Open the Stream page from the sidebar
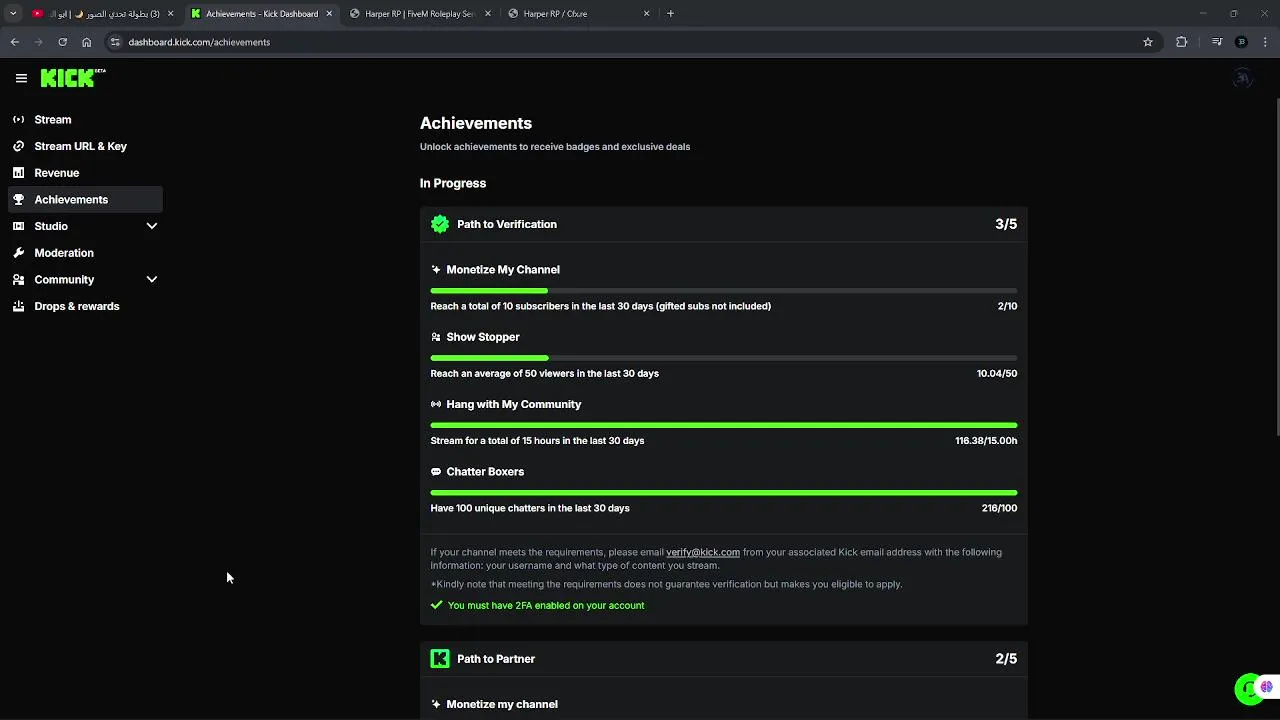The height and width of the screenshot is (720, 1280). click(x=53, y=120)
